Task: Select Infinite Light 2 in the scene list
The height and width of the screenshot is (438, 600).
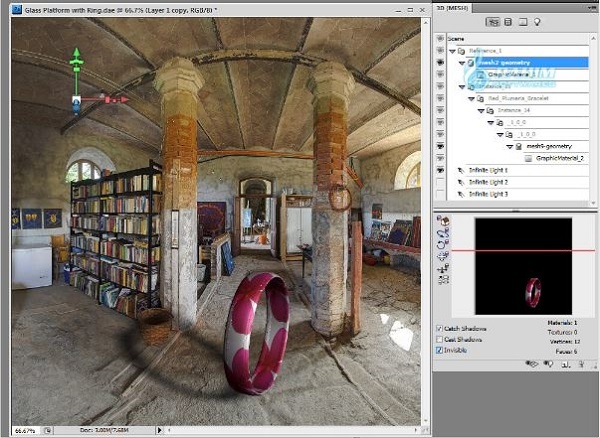Action: click(x=488, y=182)
